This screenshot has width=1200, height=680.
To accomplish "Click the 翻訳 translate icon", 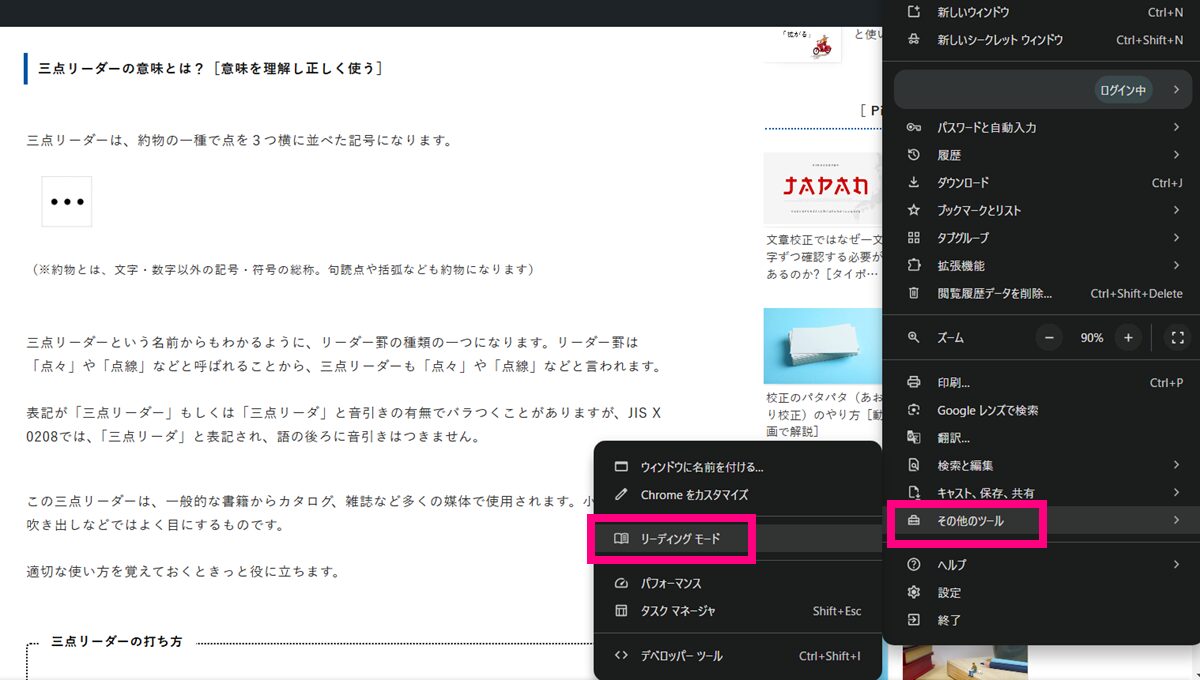I will (913, 438).
